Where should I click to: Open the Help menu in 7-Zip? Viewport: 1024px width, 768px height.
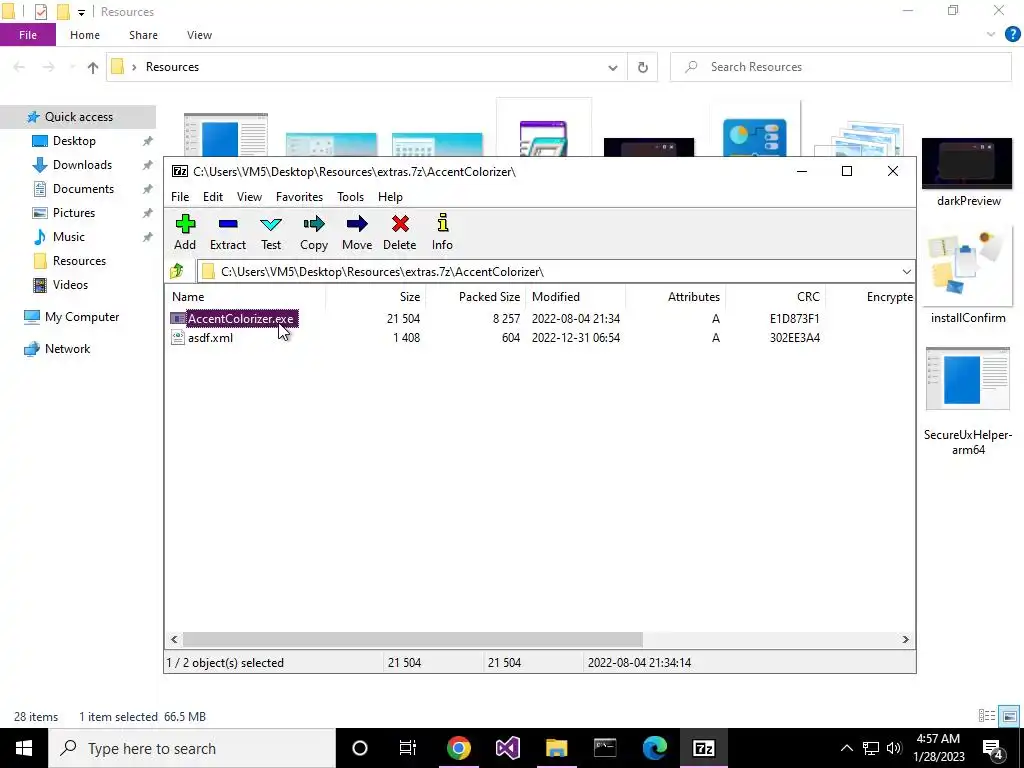click(390, 197)
